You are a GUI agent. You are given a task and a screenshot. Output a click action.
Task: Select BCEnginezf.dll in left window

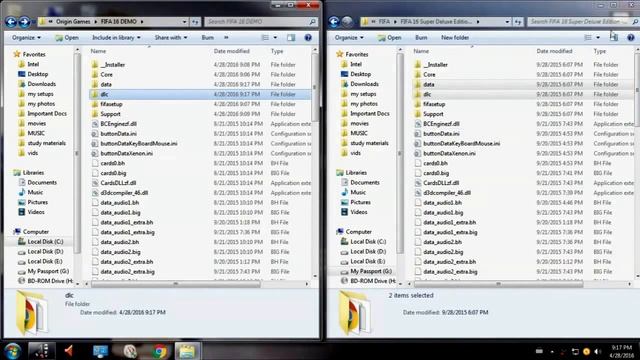coord(118,124)
